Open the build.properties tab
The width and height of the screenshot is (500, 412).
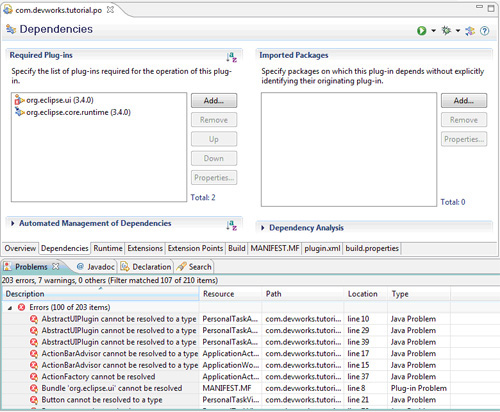372,248
